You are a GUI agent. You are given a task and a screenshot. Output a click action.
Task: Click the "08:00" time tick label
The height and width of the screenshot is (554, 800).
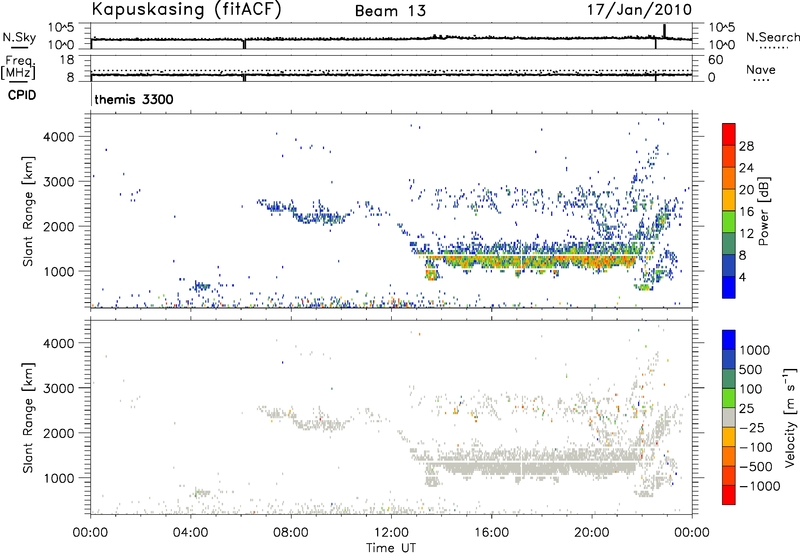(291, 533)
